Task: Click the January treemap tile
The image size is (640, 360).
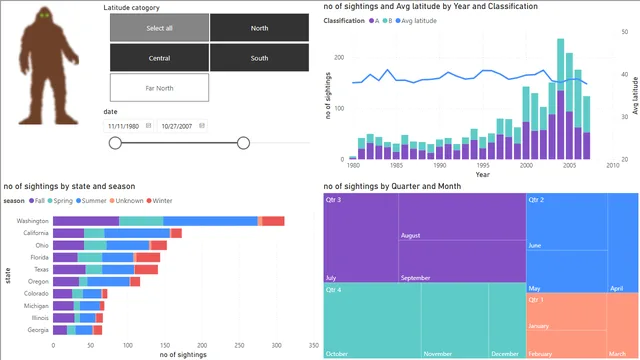Action: [567, 312]
